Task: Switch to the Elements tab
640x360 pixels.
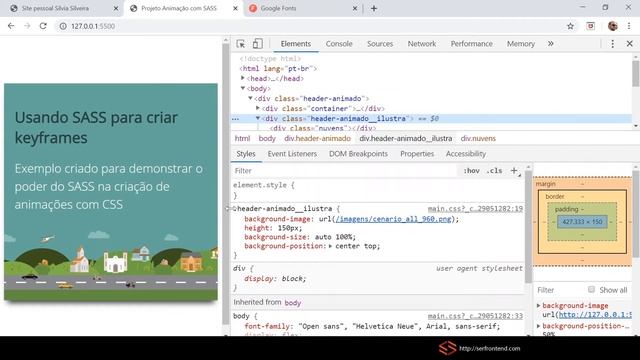Action: click(x=296, y=44)
